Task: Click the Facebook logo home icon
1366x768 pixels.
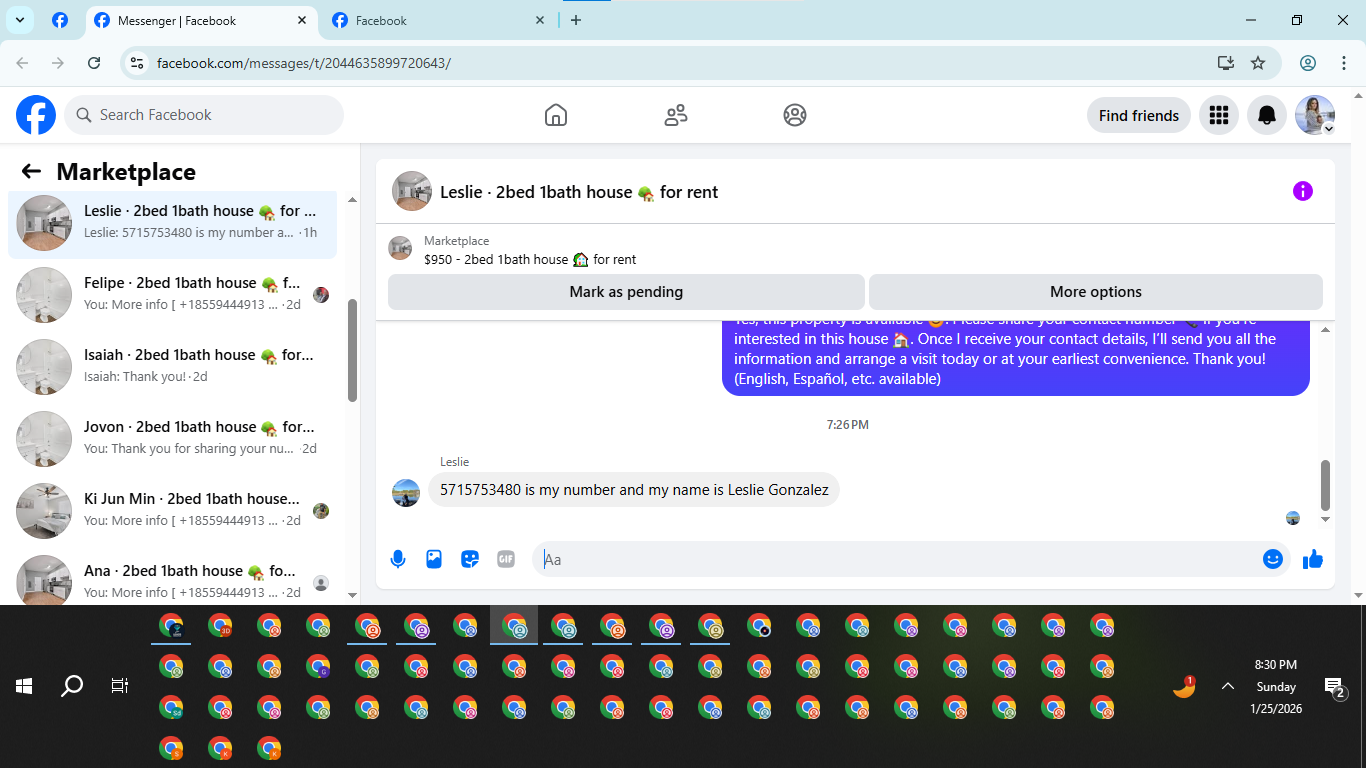Action: 36,115
